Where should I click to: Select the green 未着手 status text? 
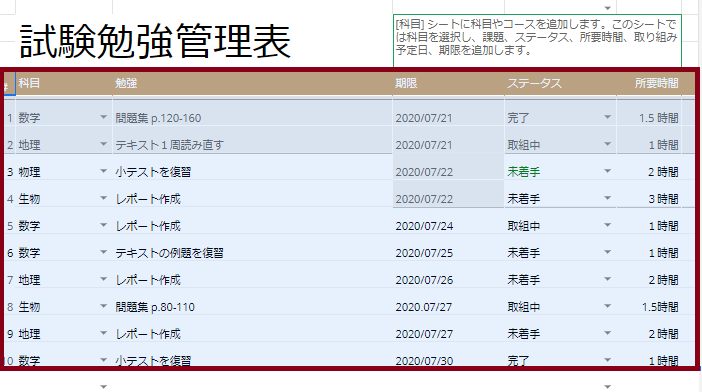pyautogui.click(x=523, y=172)
